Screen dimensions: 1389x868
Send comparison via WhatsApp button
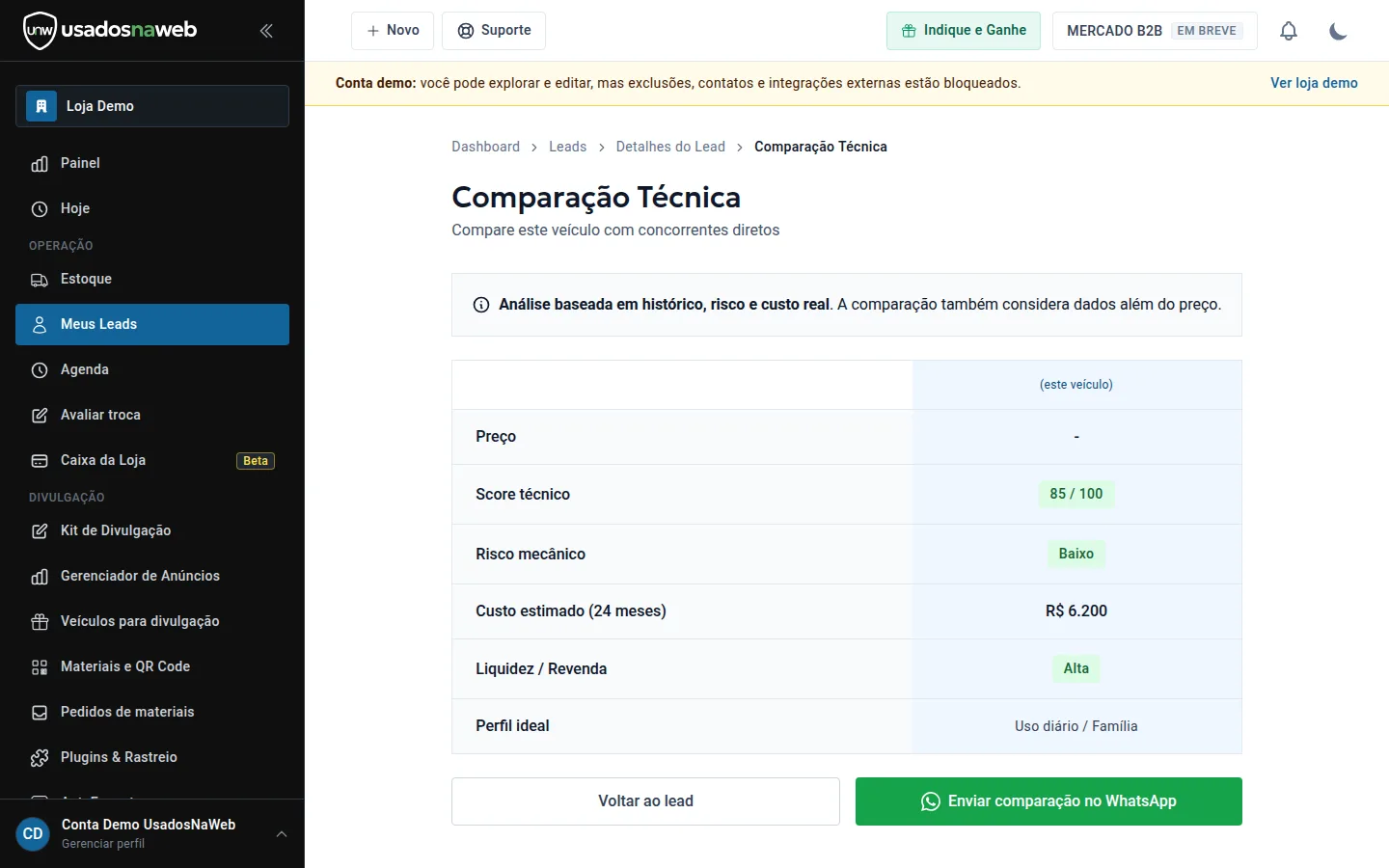(x=1049, y=801)
